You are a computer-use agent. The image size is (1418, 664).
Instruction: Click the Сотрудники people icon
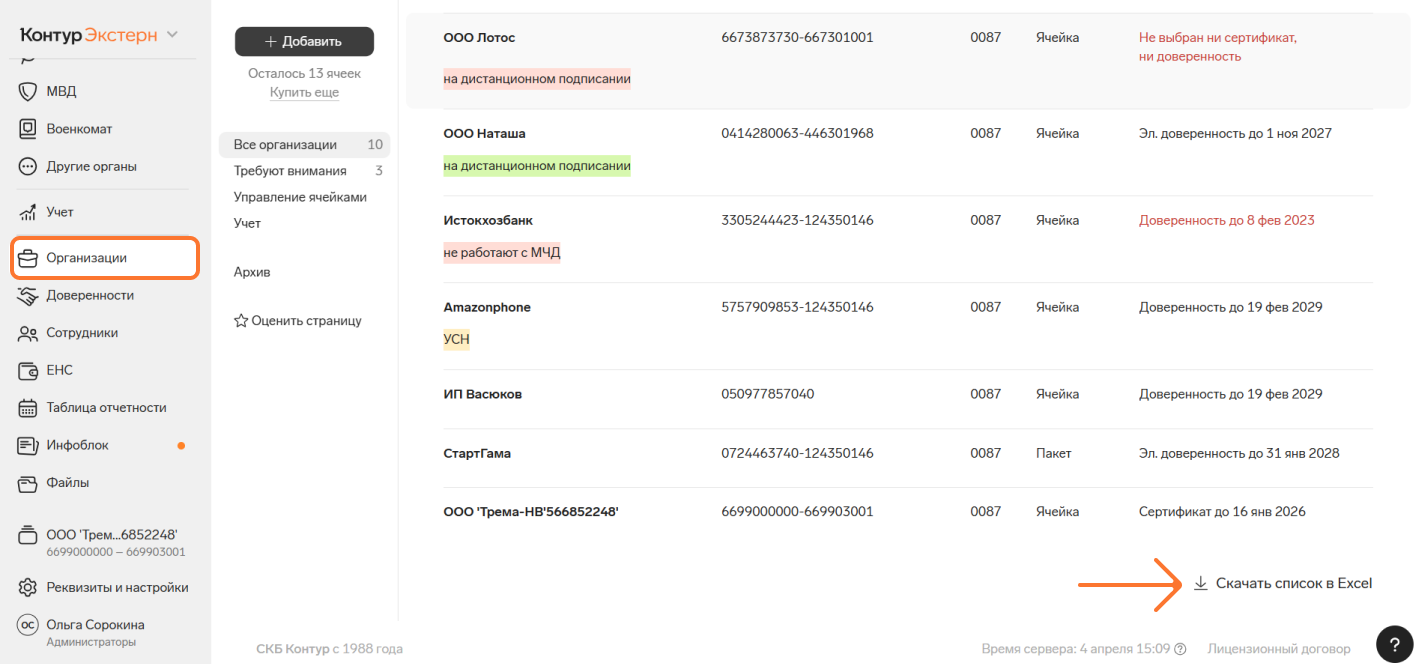tap(28, 333)
